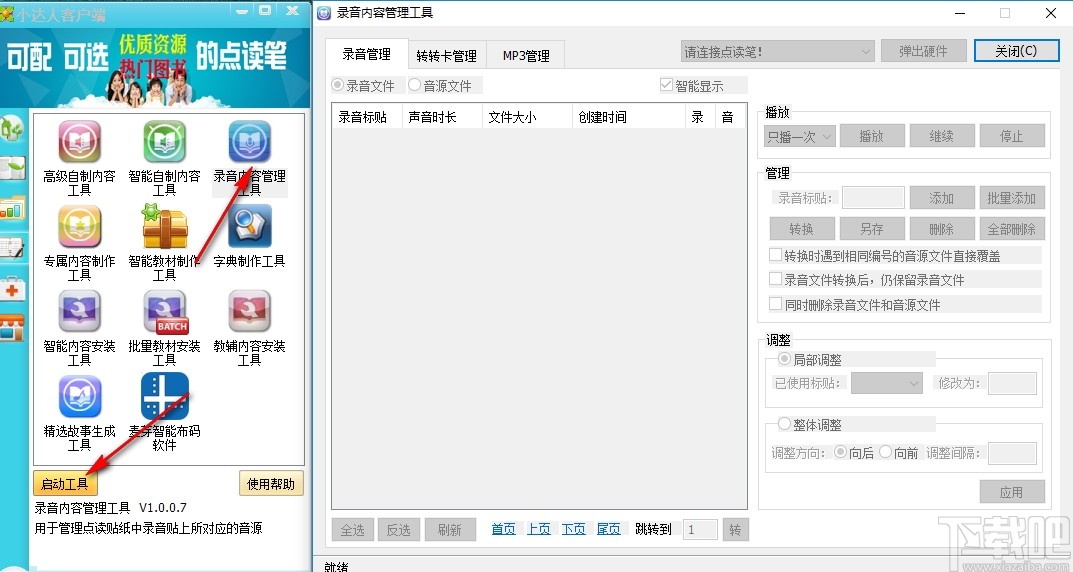This screenshot has width=1073, height=572.
Task: Click the 录音标贴 input field
Action: [x=873, y=198]
